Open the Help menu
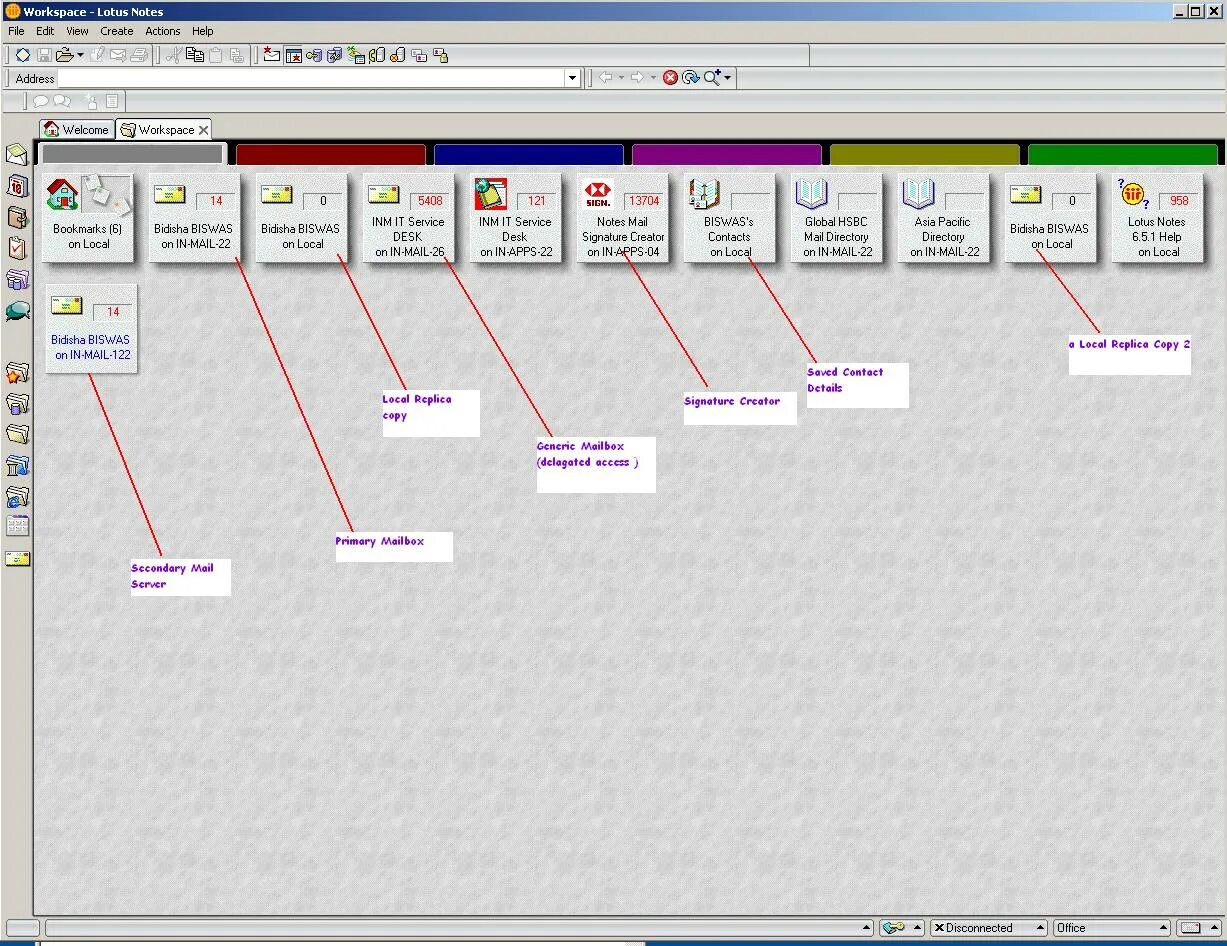This screenshot has height=946, width=1227. point(203,31)
